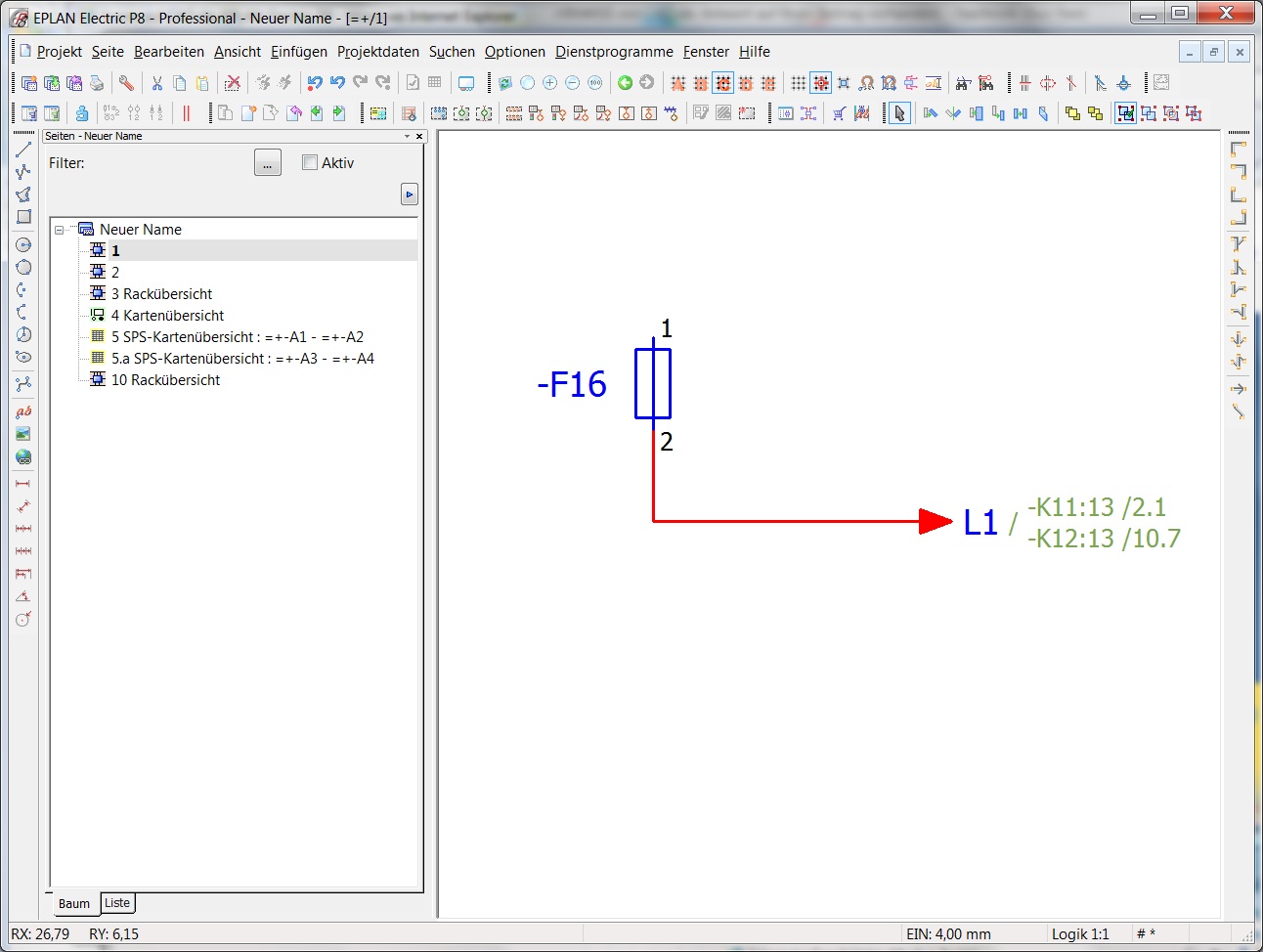
Task: Switch to the Baum tab
Action: click(x=73, y=904)
